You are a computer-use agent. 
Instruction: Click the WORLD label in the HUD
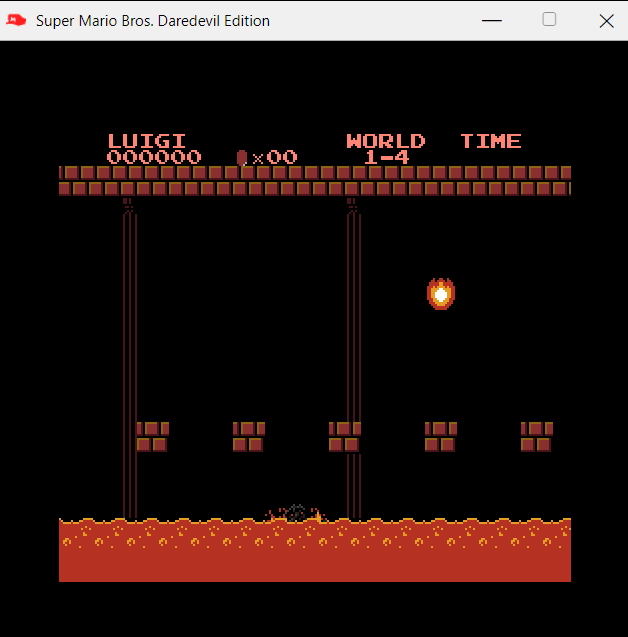(x=385, y=141)
